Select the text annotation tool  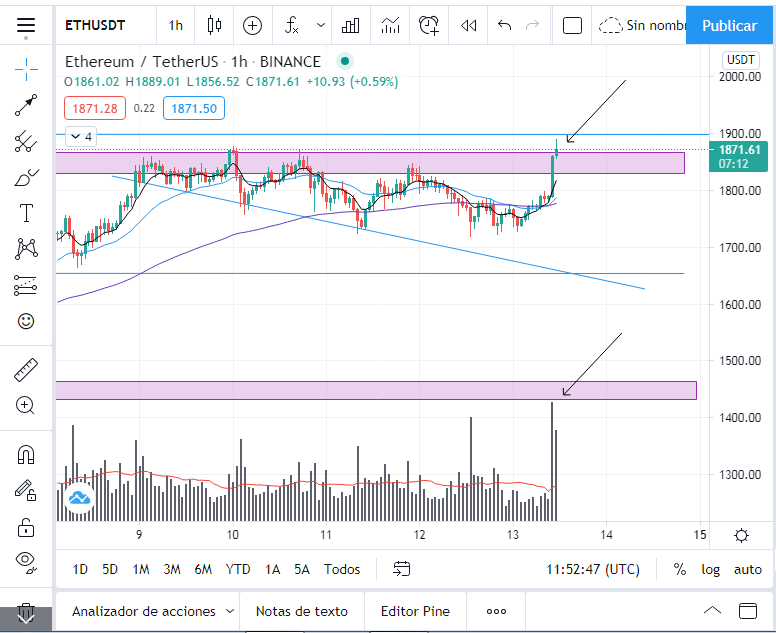coord(26,213)
